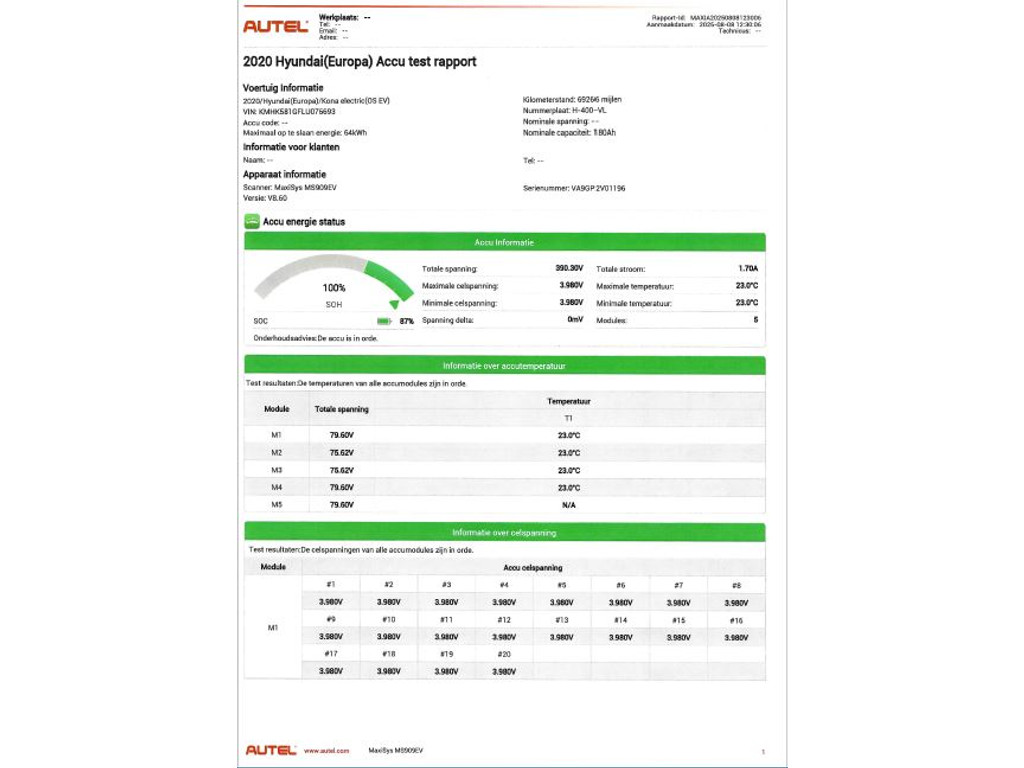Click the Maximaal op te slaan energie 64kWh line
Screen dimensions: 1024x768
coord(305,133)
